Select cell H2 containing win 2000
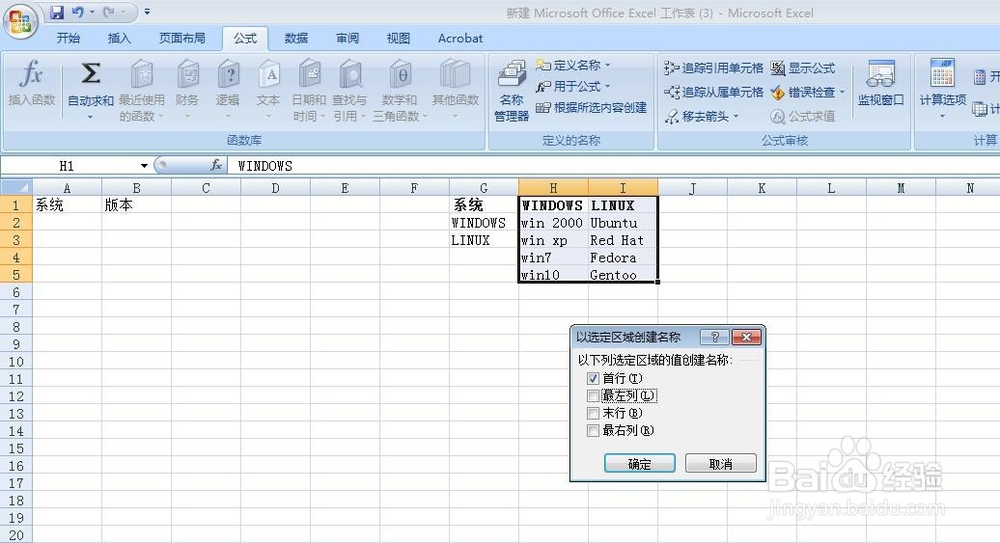1000x543 pixels. tap(553, 223)
